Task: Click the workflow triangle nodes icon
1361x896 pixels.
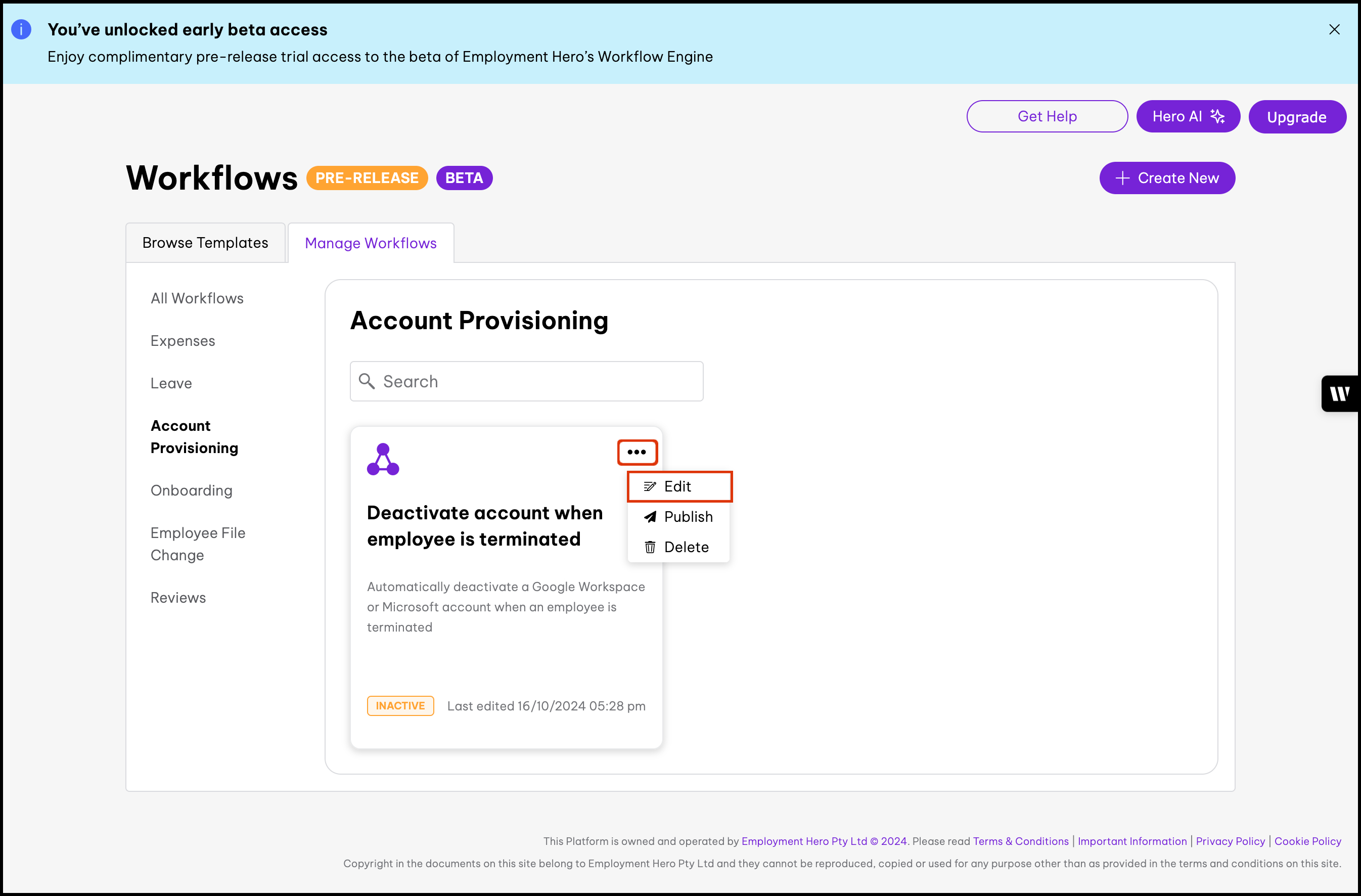Action: tap(383, 459)
